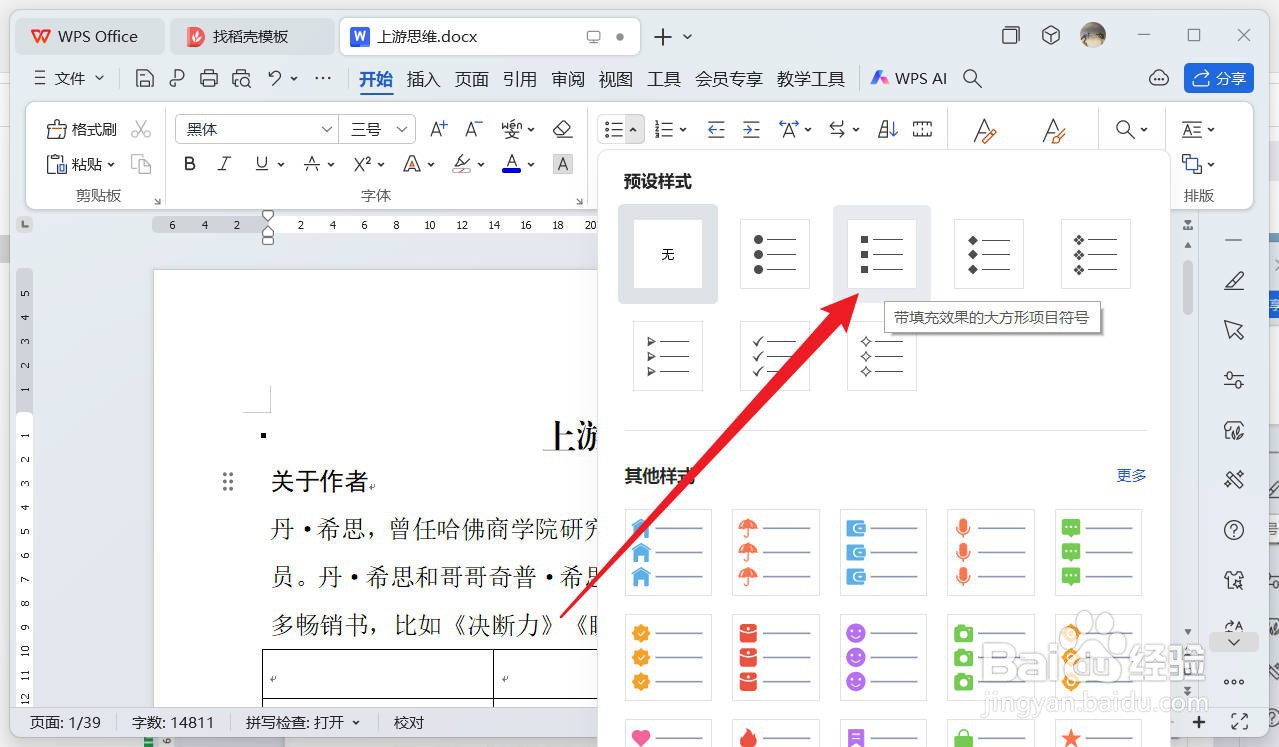The width and height of the screenshot is (1279, 747).
Task: Open the 拼写检查 spell check dropdown in status bar
Action: (x=303, y=721)
